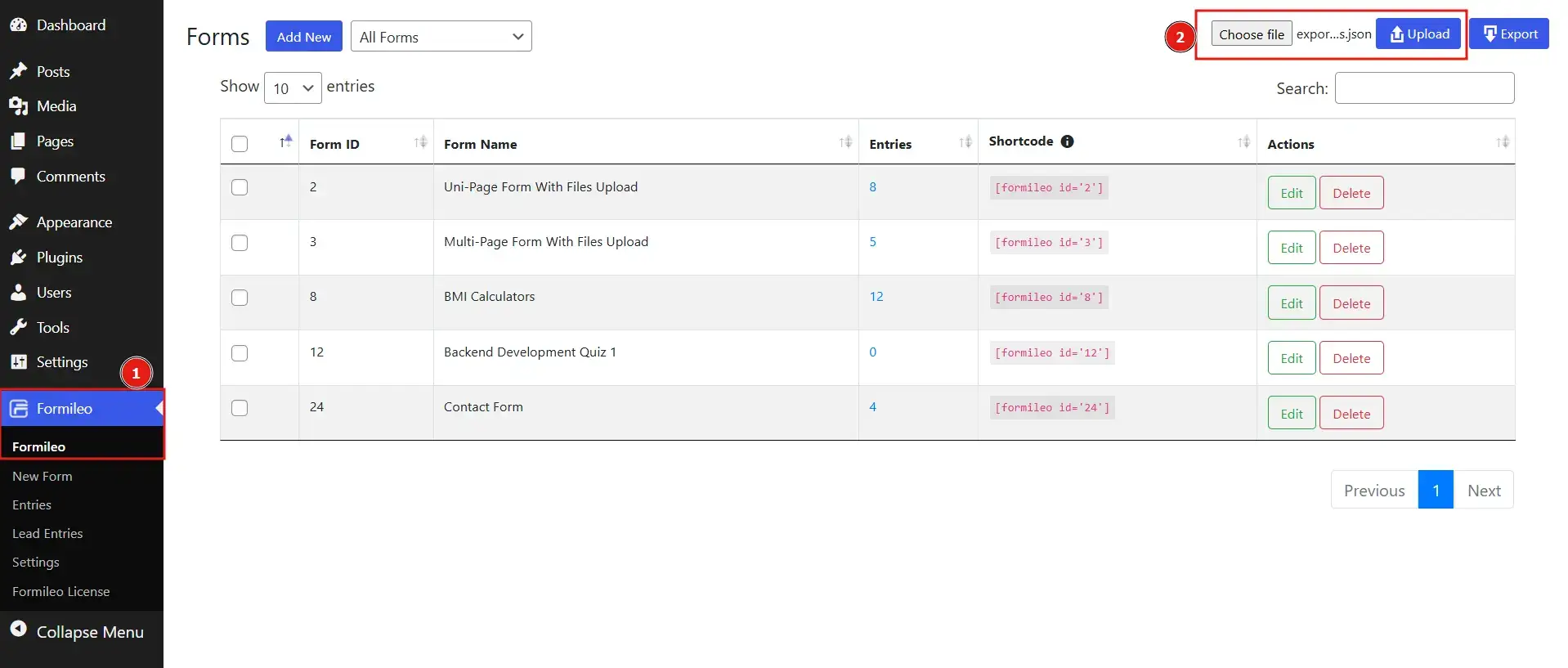Image resolution: width=1568 pixels, height=668 pixels.
Task: Edit the Multi-Page Form With Files Upload
Action: [1291, 248]
